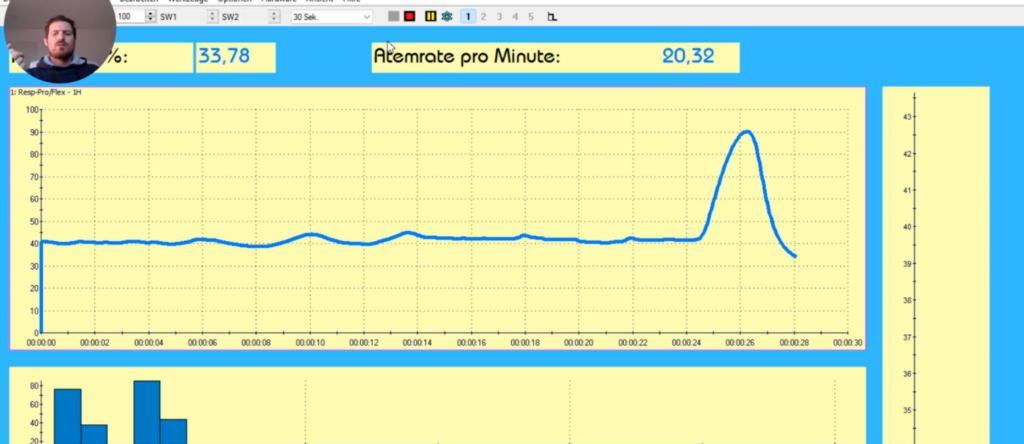Click into the field showing 100

click(x=129, y=17)
